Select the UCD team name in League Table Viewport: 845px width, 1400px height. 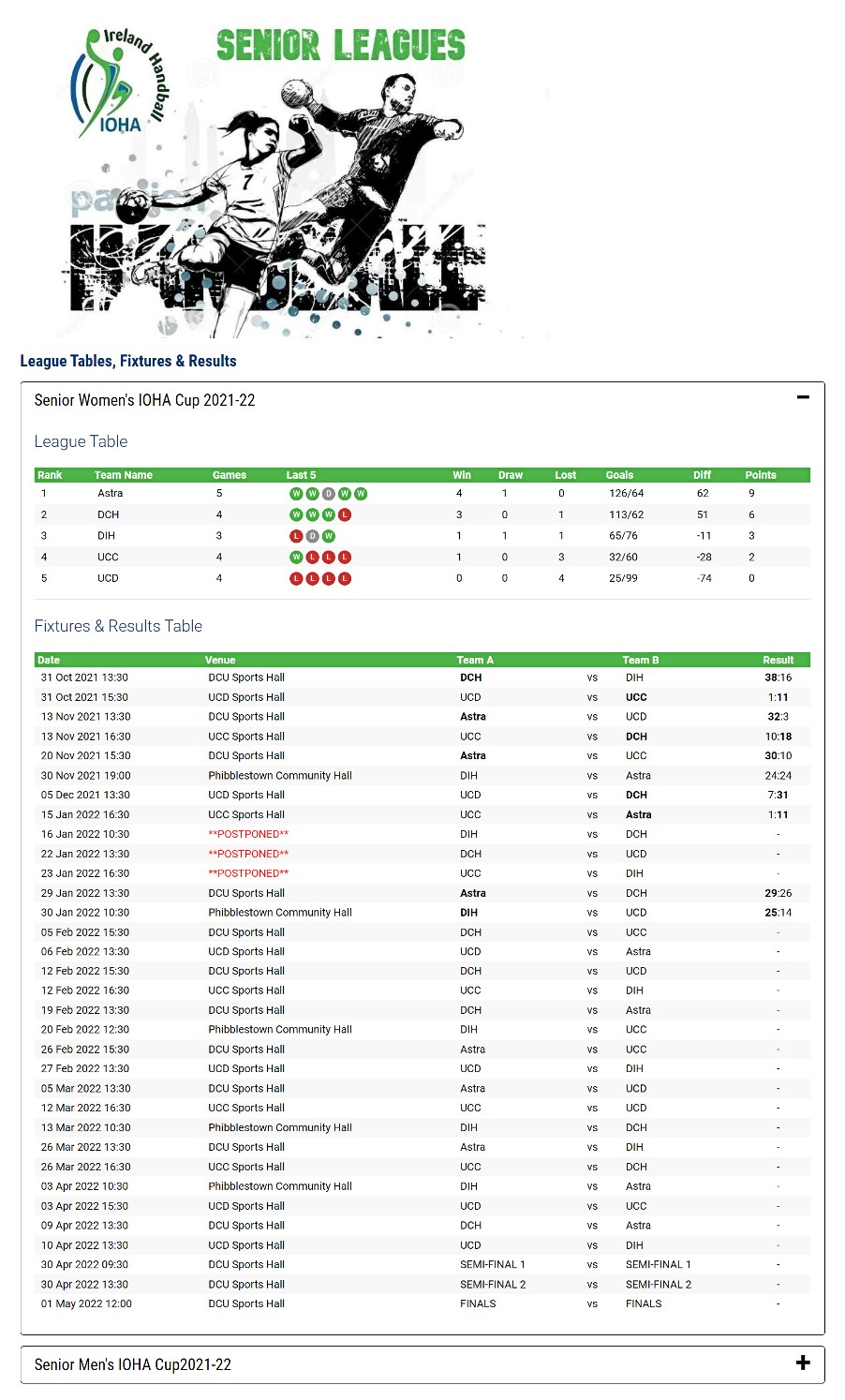point(108,578)
